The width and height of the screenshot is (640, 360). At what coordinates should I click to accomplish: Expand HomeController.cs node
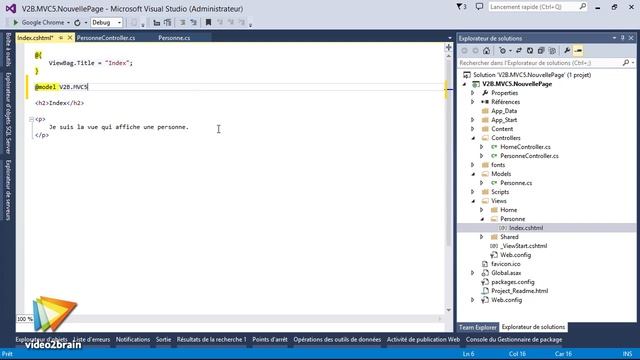pyautogui.click(x=482, y=147)
